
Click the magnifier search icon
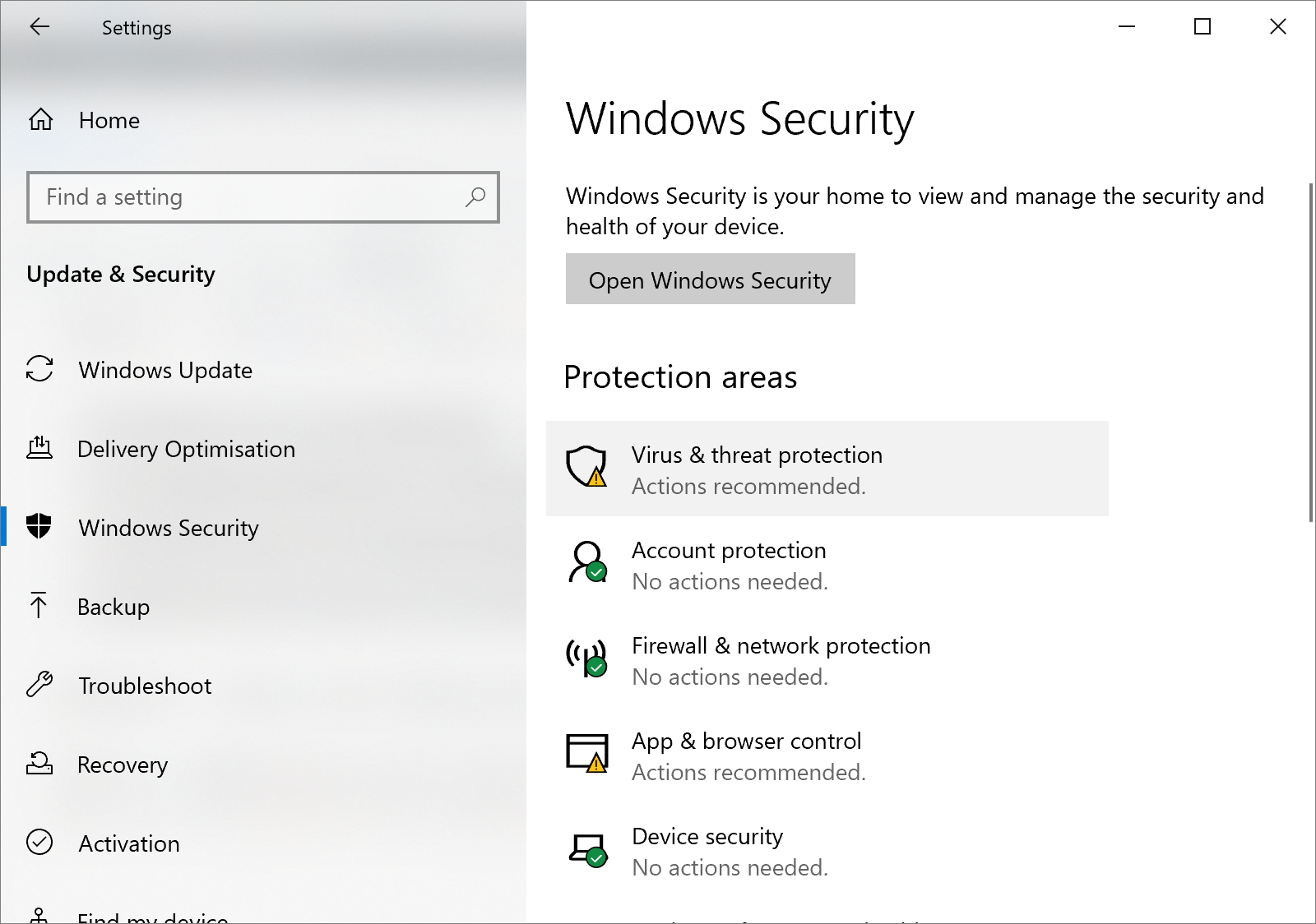click(475, 197)
